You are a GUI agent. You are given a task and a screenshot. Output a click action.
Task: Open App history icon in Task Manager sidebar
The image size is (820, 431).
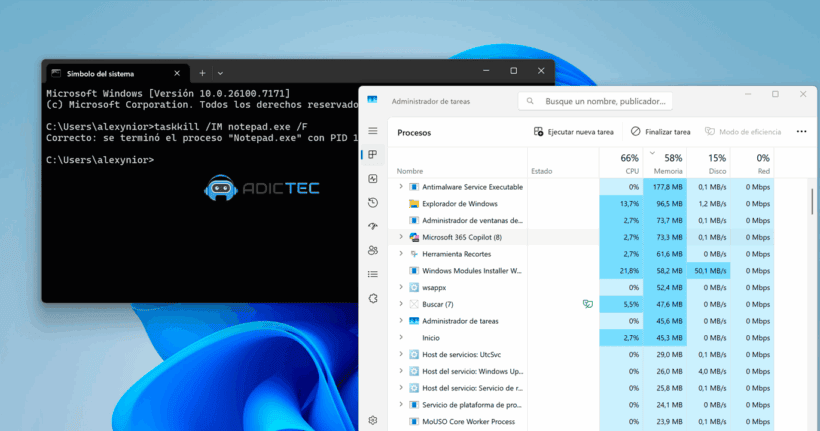pyautogui.click(x=373, y=203)
